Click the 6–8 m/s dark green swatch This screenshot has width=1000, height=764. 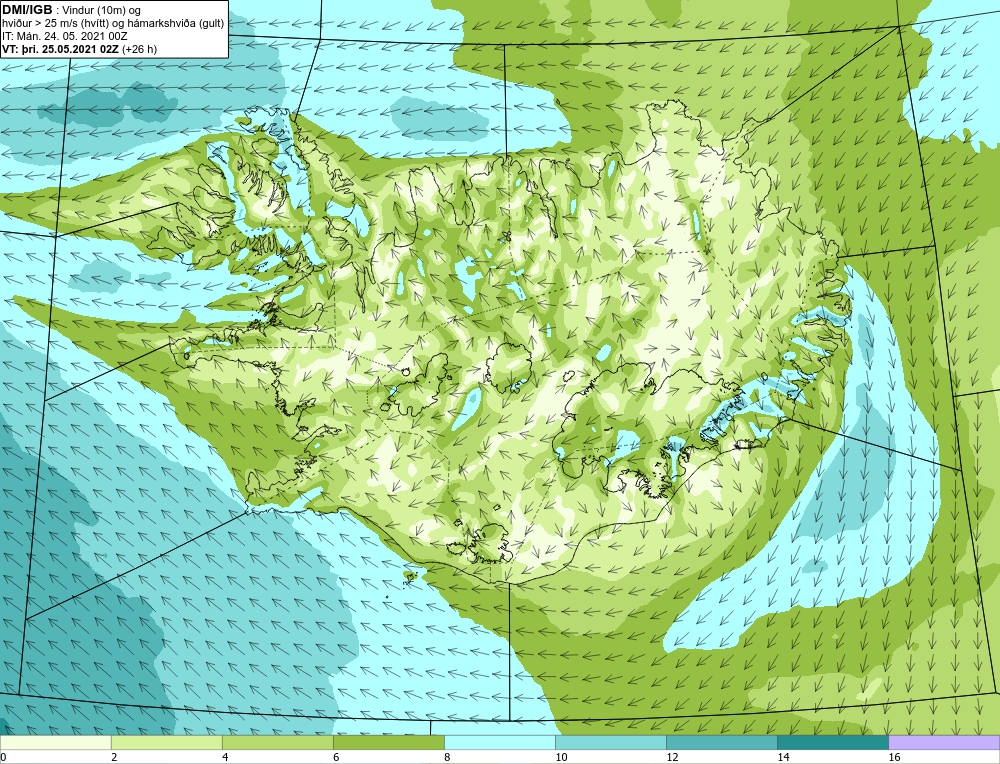coord(388,742)
